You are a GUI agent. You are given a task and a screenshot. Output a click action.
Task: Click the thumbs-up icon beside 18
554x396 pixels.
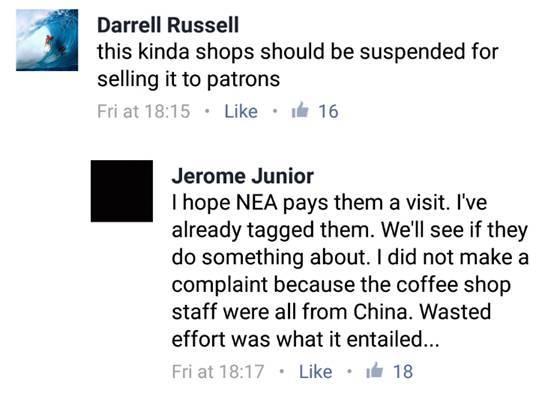375,370
